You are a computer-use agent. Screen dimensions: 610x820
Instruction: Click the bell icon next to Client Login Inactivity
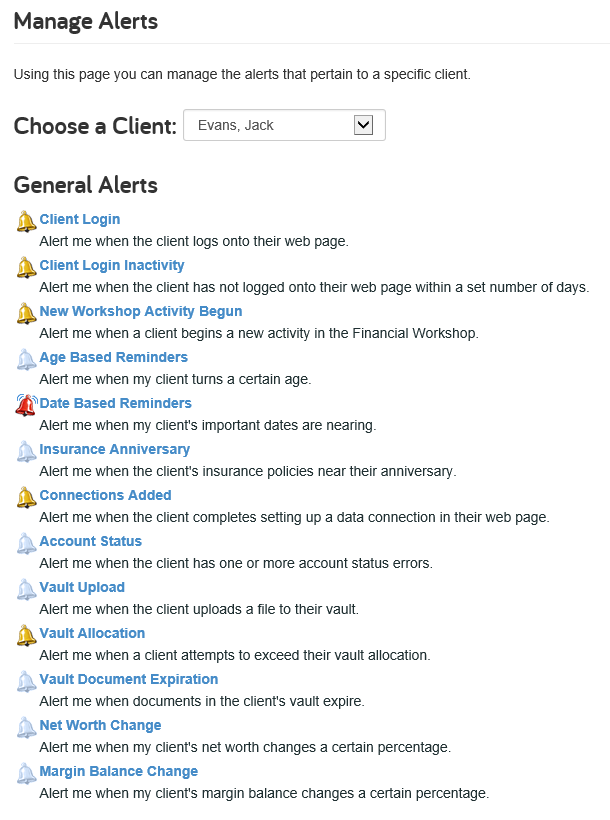point(26,267)
